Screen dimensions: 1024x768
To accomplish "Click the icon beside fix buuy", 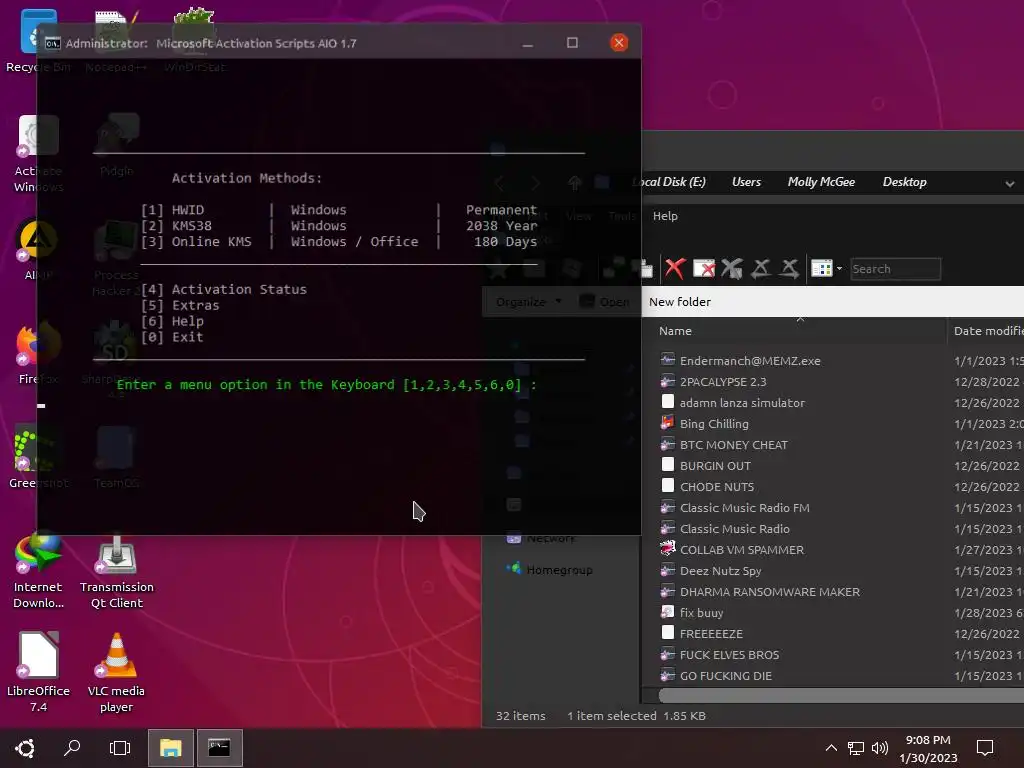I will (667, 612).
